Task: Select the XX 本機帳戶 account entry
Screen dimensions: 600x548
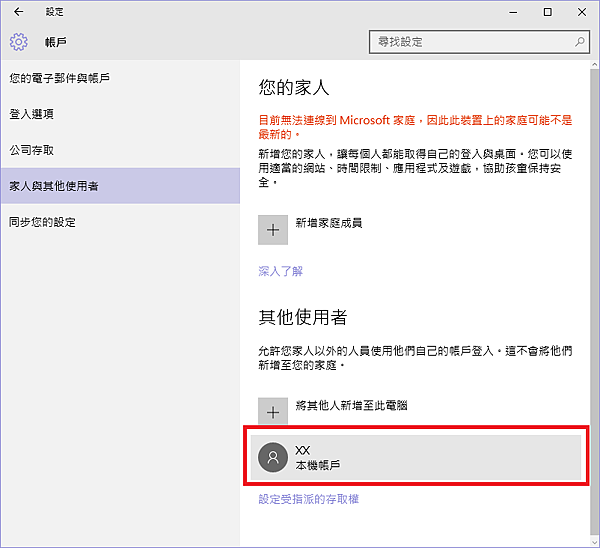Action: tap(416, 457)
